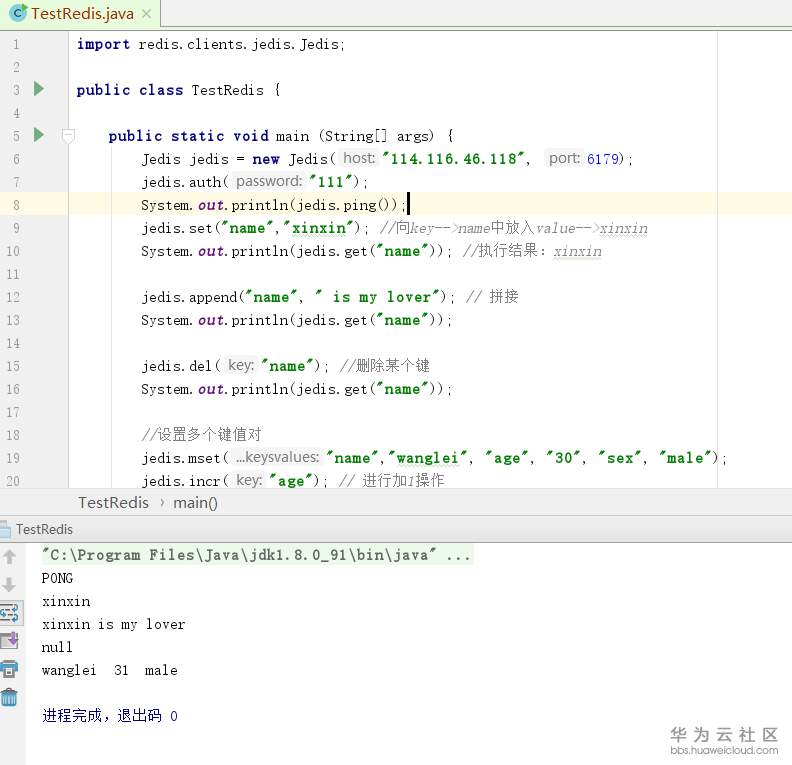Clear the console with the trash icon
The height and width of the screenshot is (765, 792).
[10, 697]
